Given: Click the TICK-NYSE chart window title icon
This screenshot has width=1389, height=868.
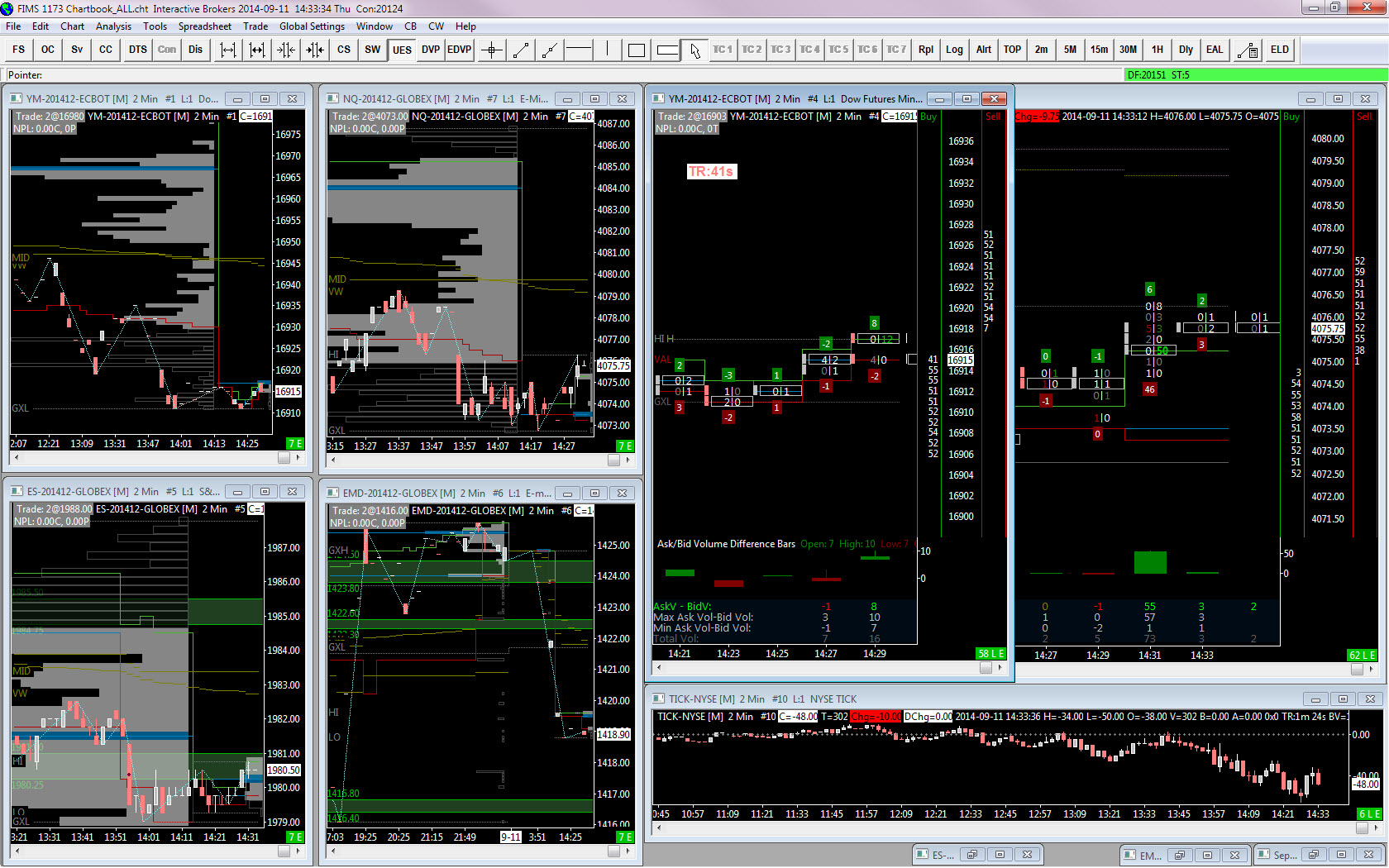Looking at the screenshot, I should point(659,699).
